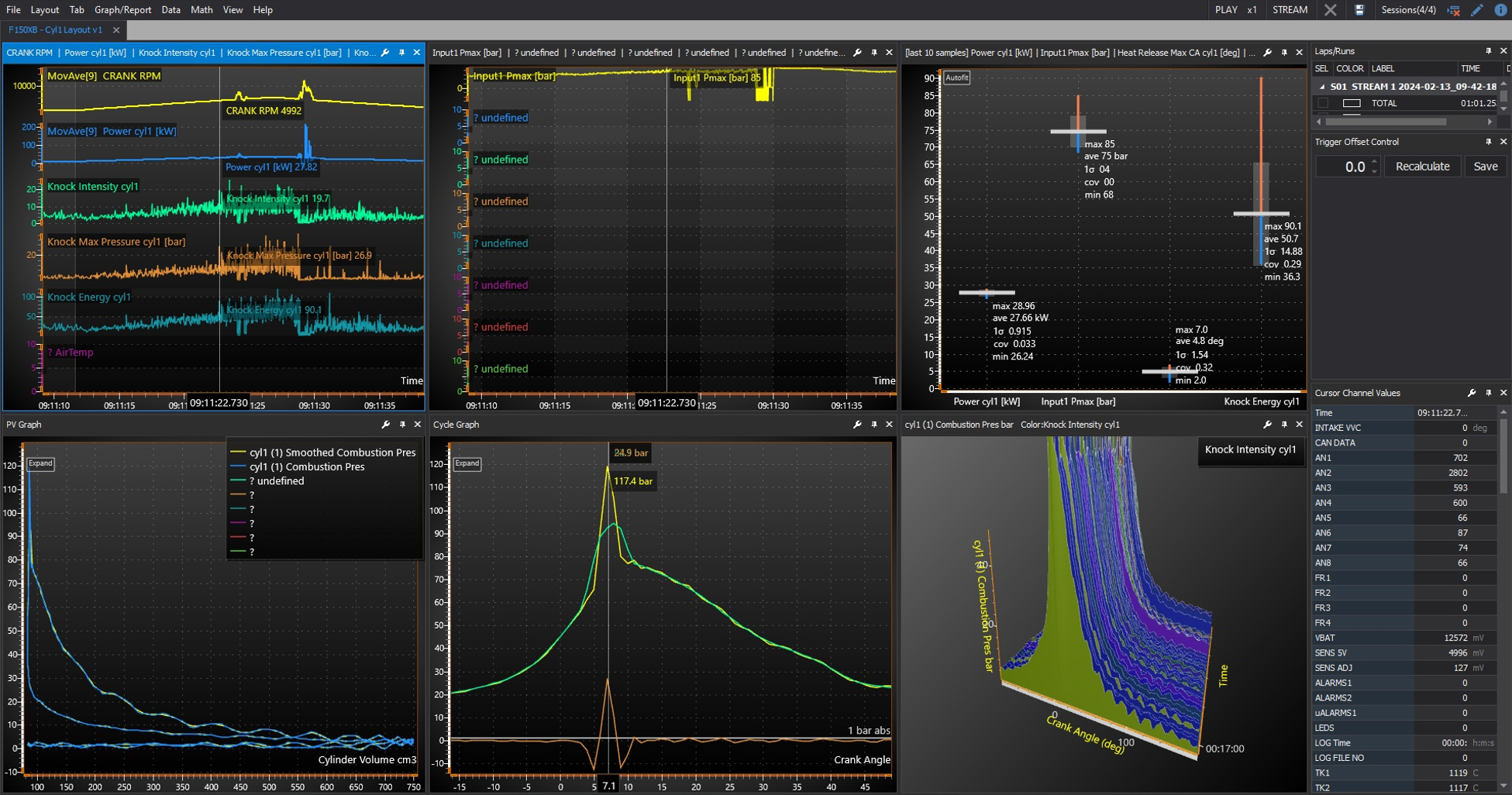Toggle Autofit on the statistics chart

[956, 77]
